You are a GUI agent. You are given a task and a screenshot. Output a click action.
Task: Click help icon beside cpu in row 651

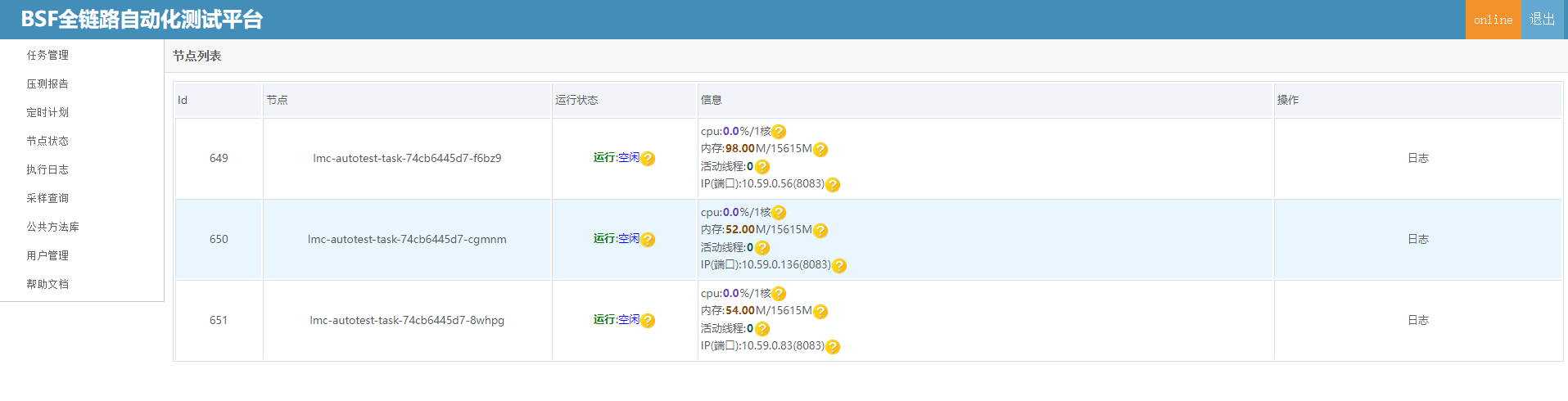(779, 294)
